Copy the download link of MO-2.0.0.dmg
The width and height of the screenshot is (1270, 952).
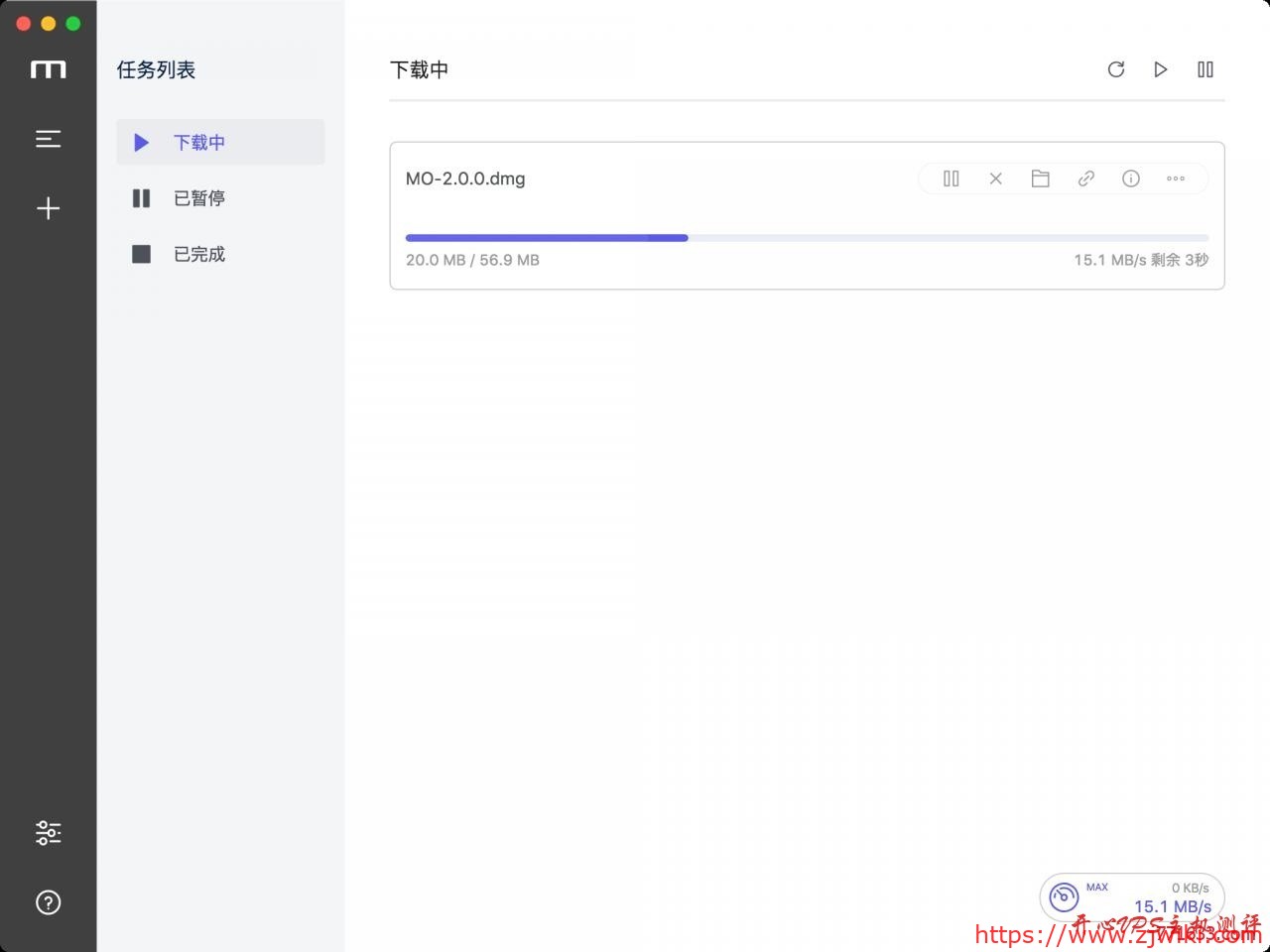(x=1085, y=178)
